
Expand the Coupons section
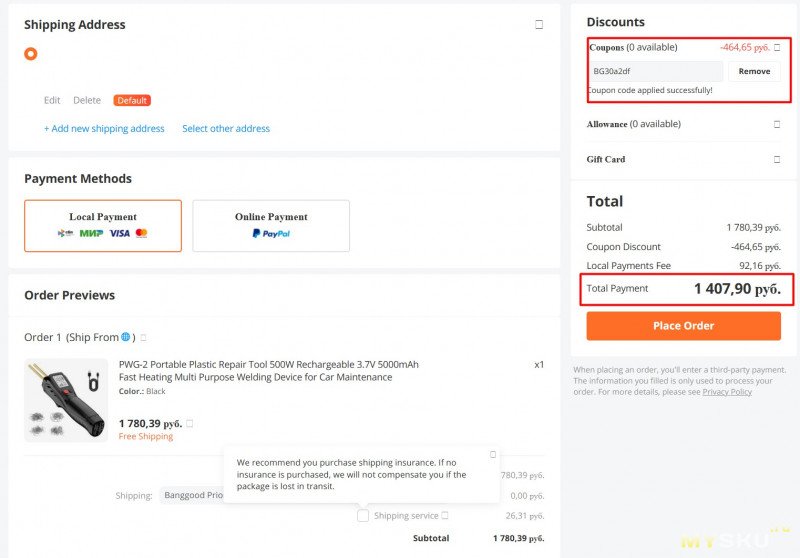[x=777, y=47]
